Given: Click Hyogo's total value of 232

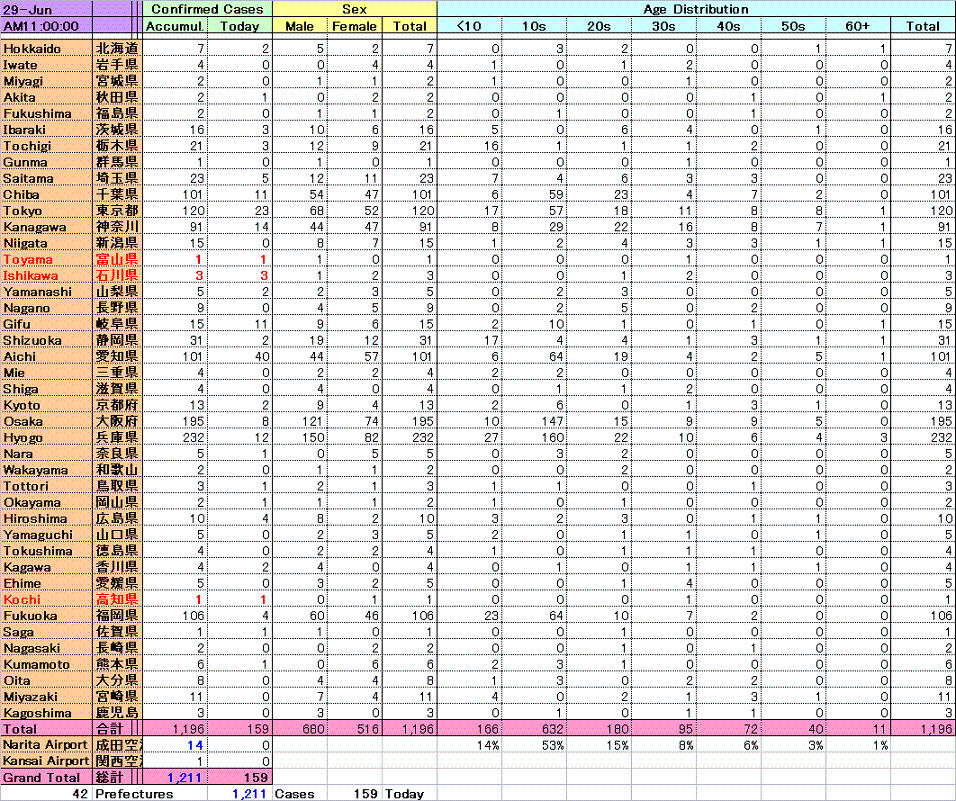Looking at the screenshot, I should click(x=420, y=436).
